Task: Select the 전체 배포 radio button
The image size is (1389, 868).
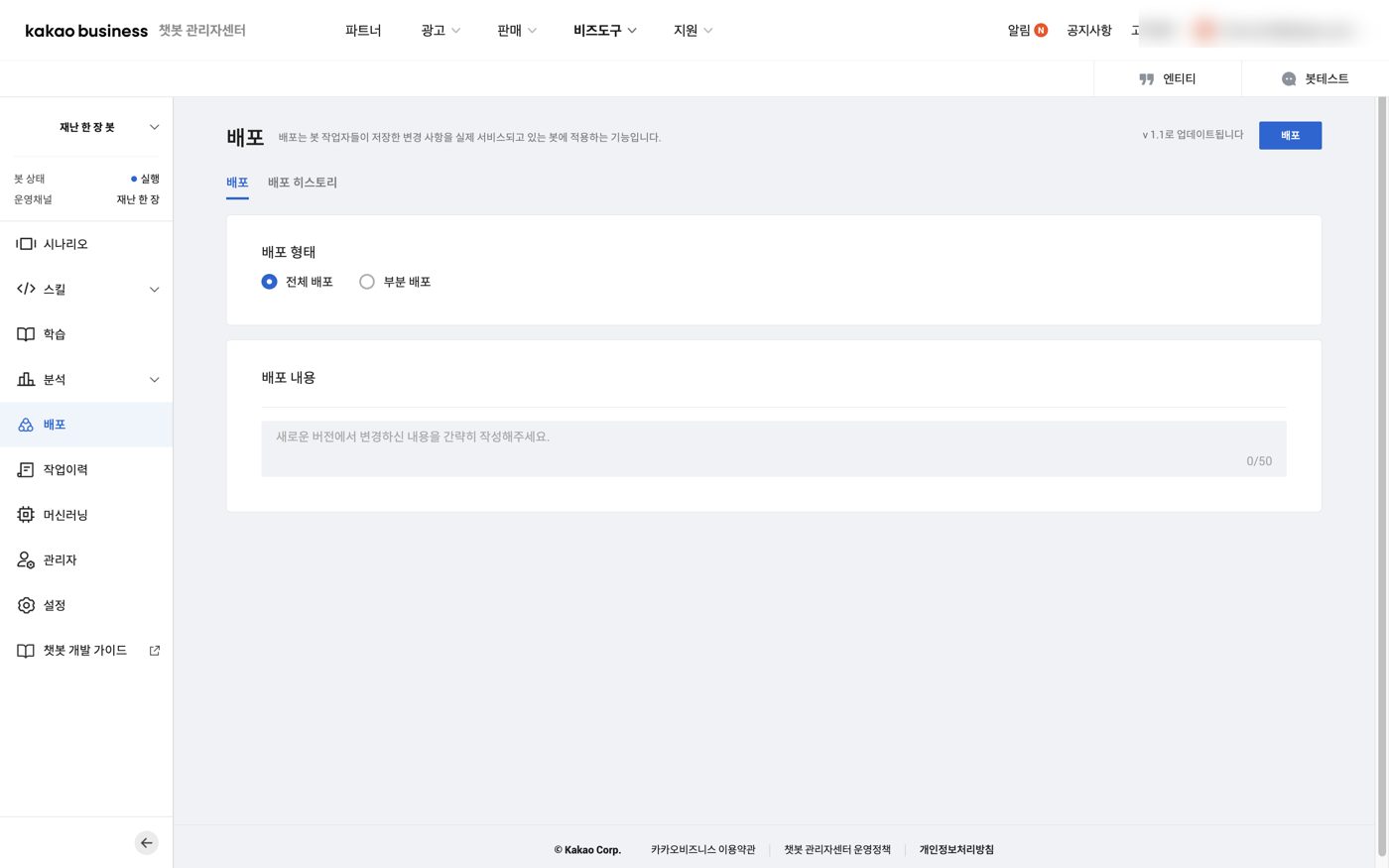Action: coord(269,282)
